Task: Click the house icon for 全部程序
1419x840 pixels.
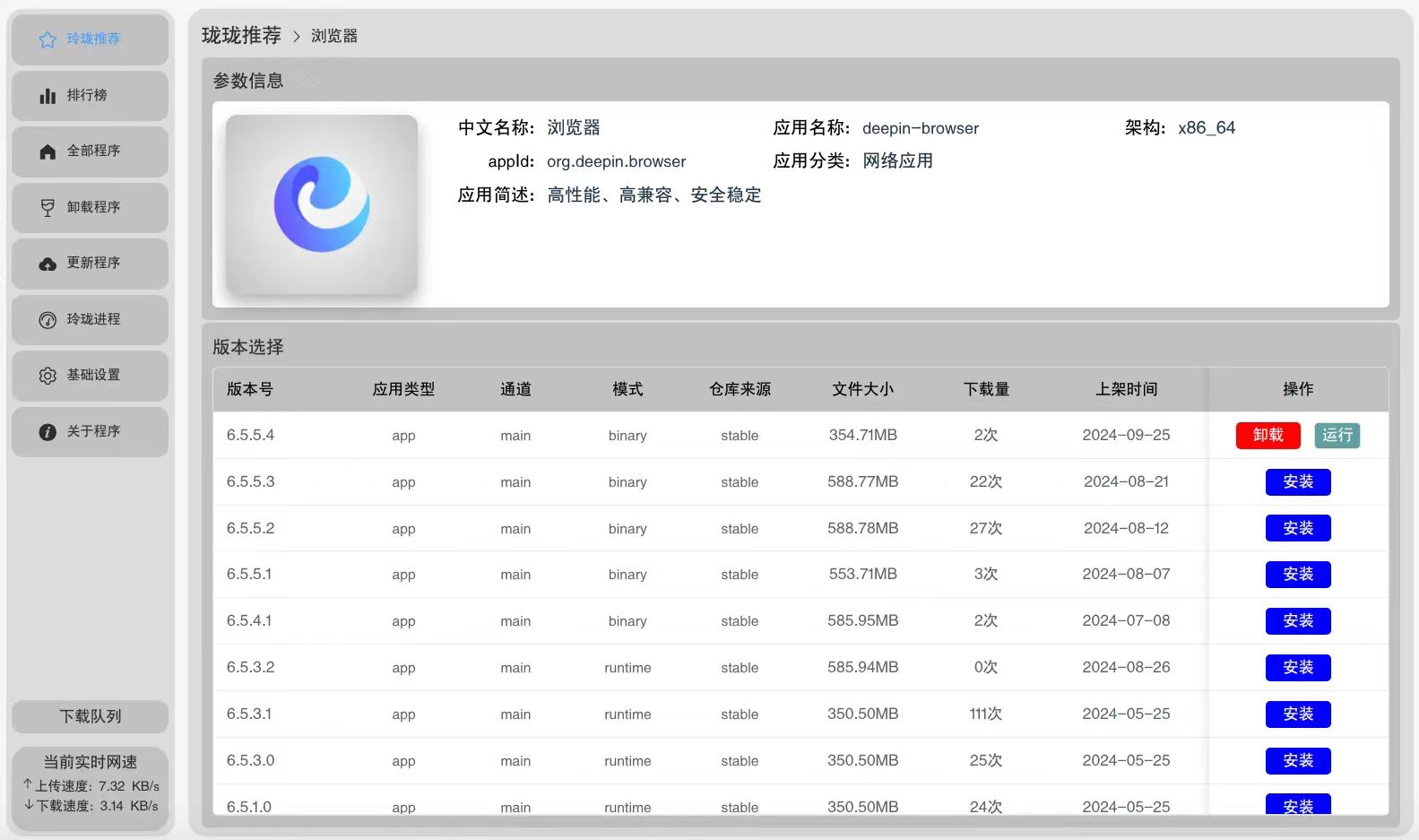Action: 48,152
